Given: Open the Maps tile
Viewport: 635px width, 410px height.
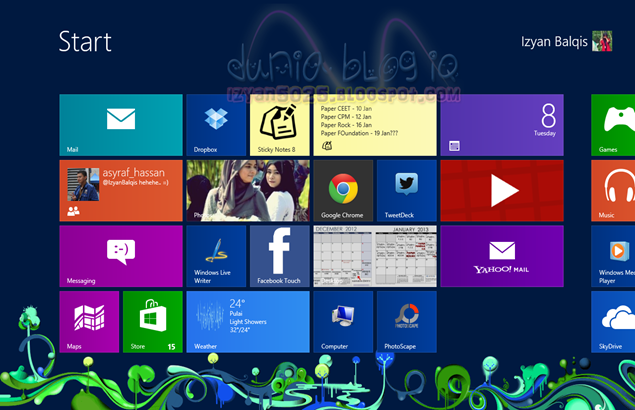Looking at the screenshot, I should click(x=89, y=322).
